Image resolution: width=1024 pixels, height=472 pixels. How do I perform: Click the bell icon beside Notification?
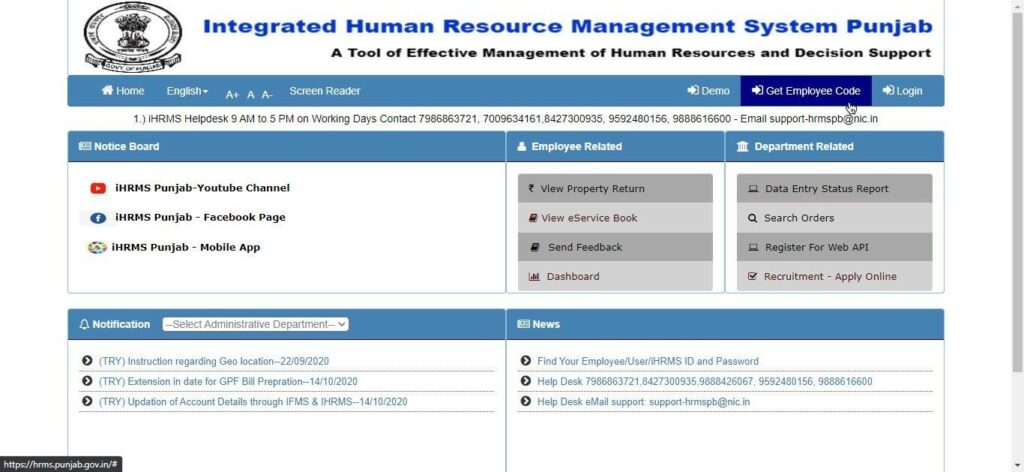click(84, 324)
